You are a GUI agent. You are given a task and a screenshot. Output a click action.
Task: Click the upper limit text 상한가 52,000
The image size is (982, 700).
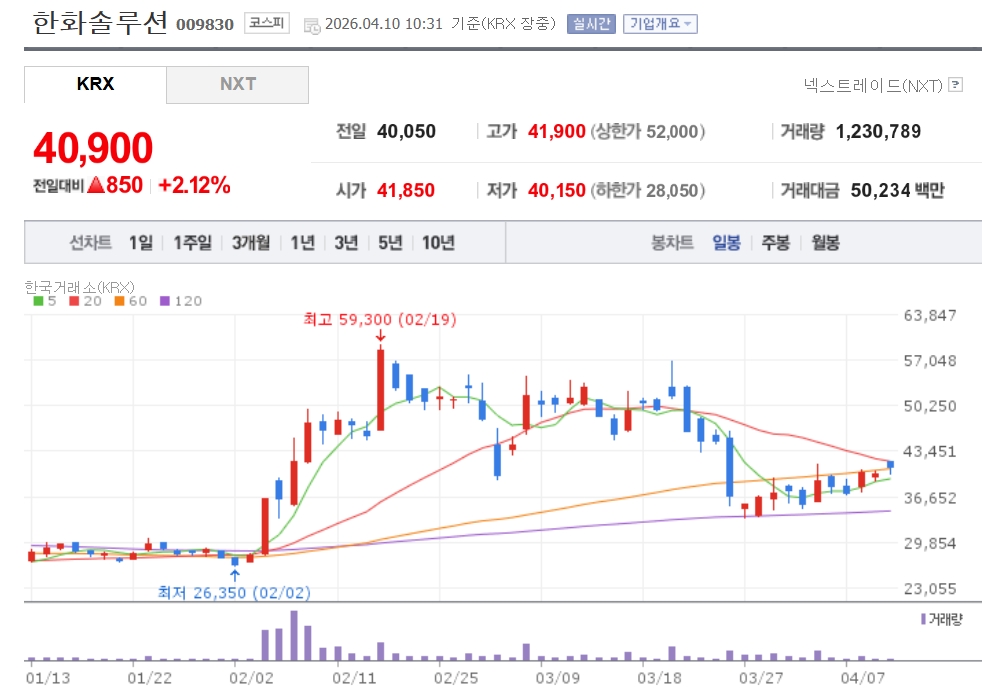tap(648, 131)
